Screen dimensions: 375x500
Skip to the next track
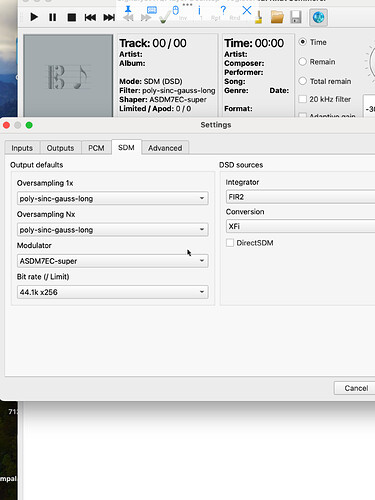(109, 17)
